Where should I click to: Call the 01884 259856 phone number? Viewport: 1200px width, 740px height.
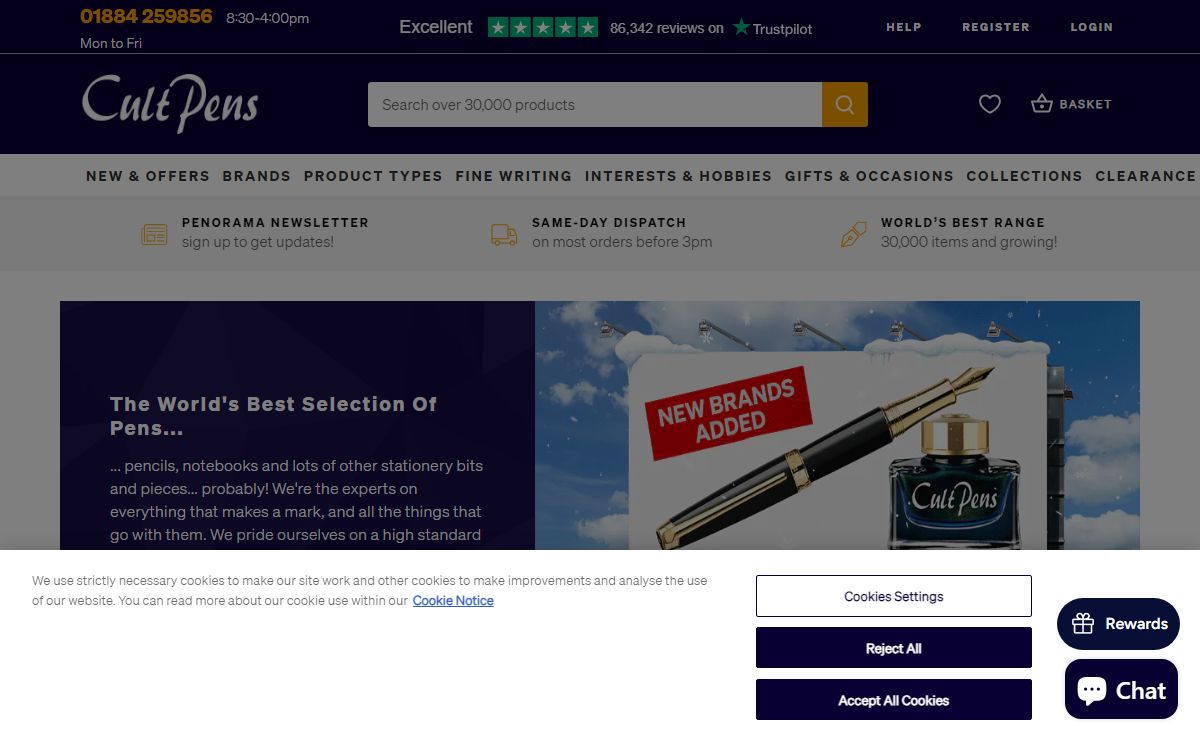[146, 17]
